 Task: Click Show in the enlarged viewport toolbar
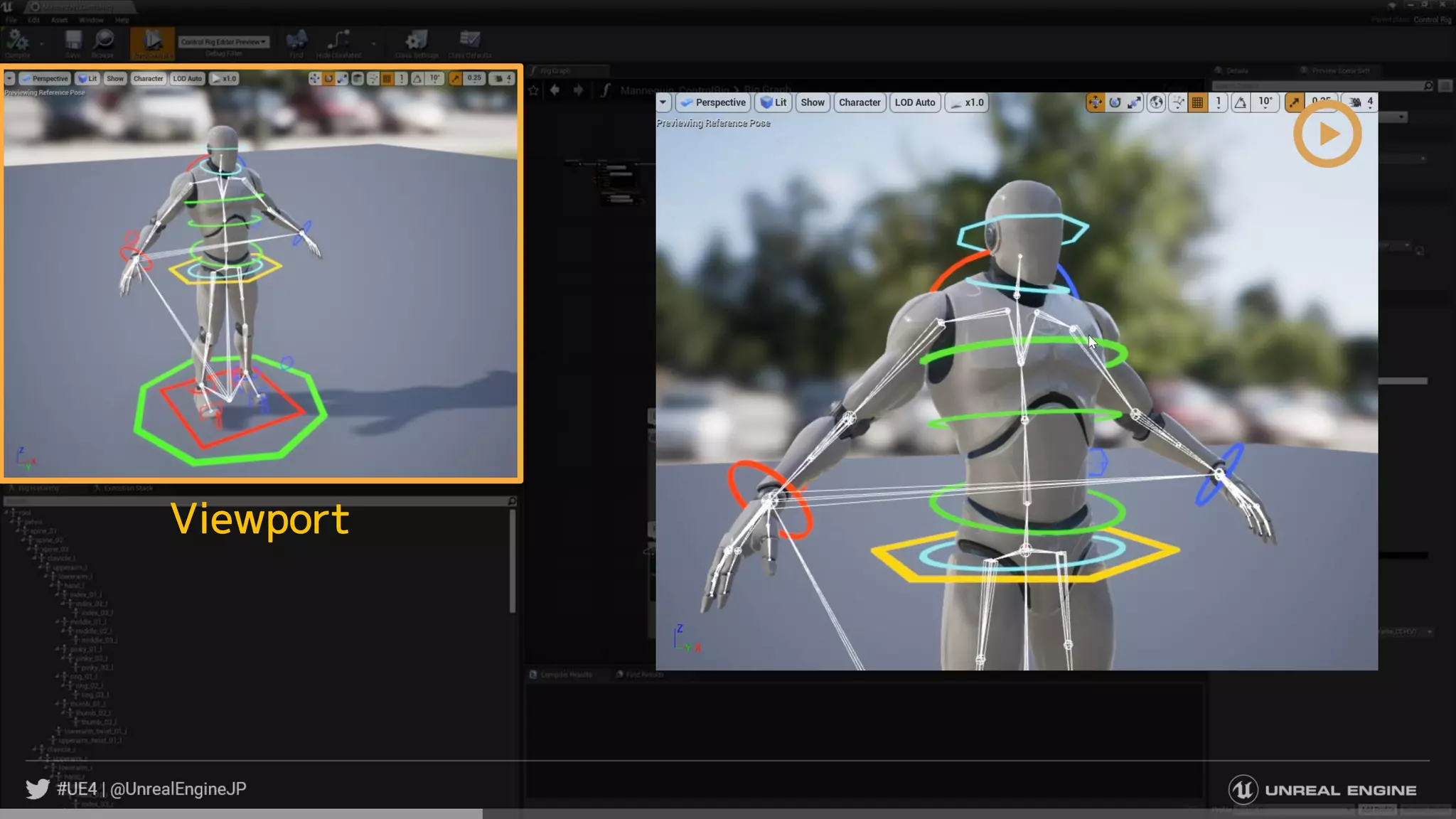coord(813,102)
